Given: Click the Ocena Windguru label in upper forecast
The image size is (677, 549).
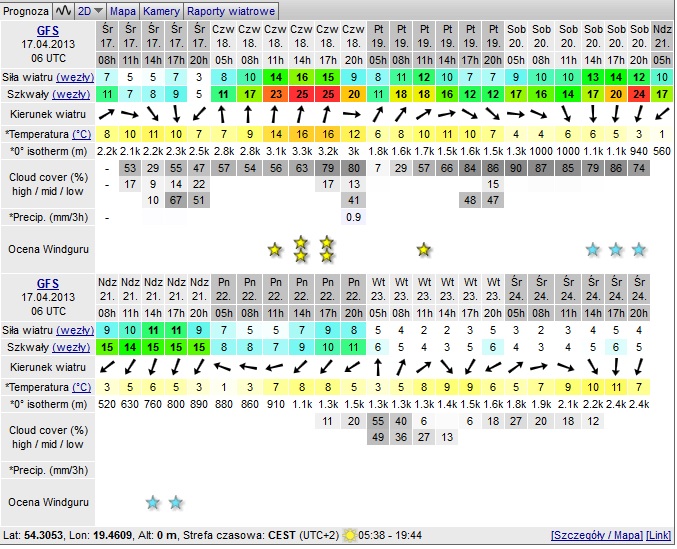Looking at the screenshot, I should click(x=48, y=249).
